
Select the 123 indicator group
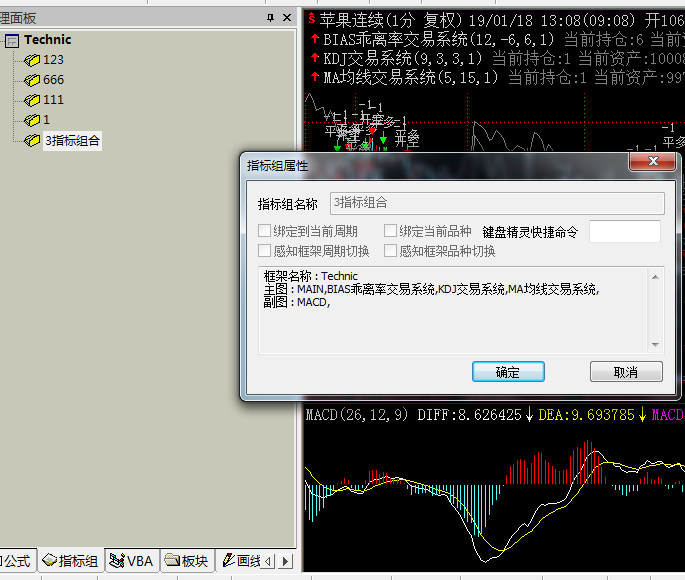53,60
